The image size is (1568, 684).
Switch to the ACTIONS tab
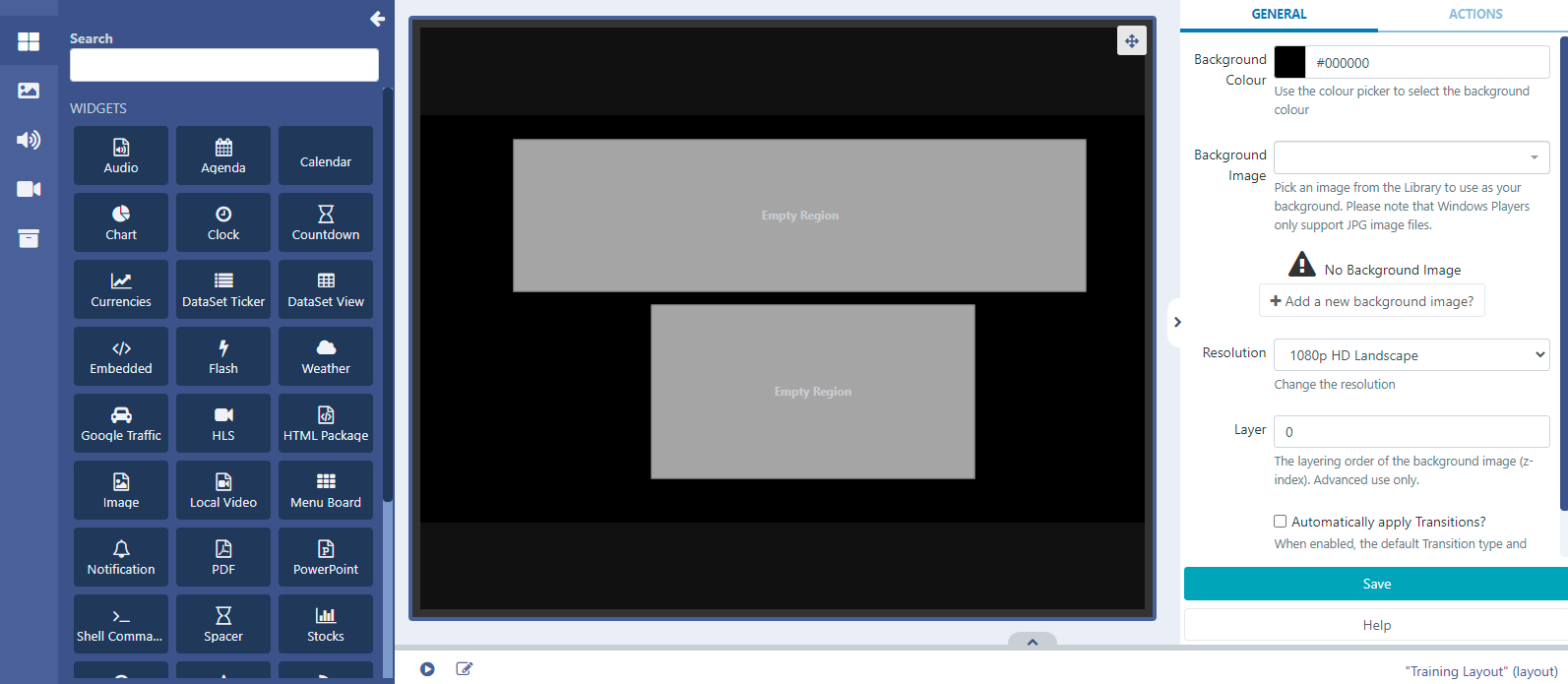tap(1474, 15)
